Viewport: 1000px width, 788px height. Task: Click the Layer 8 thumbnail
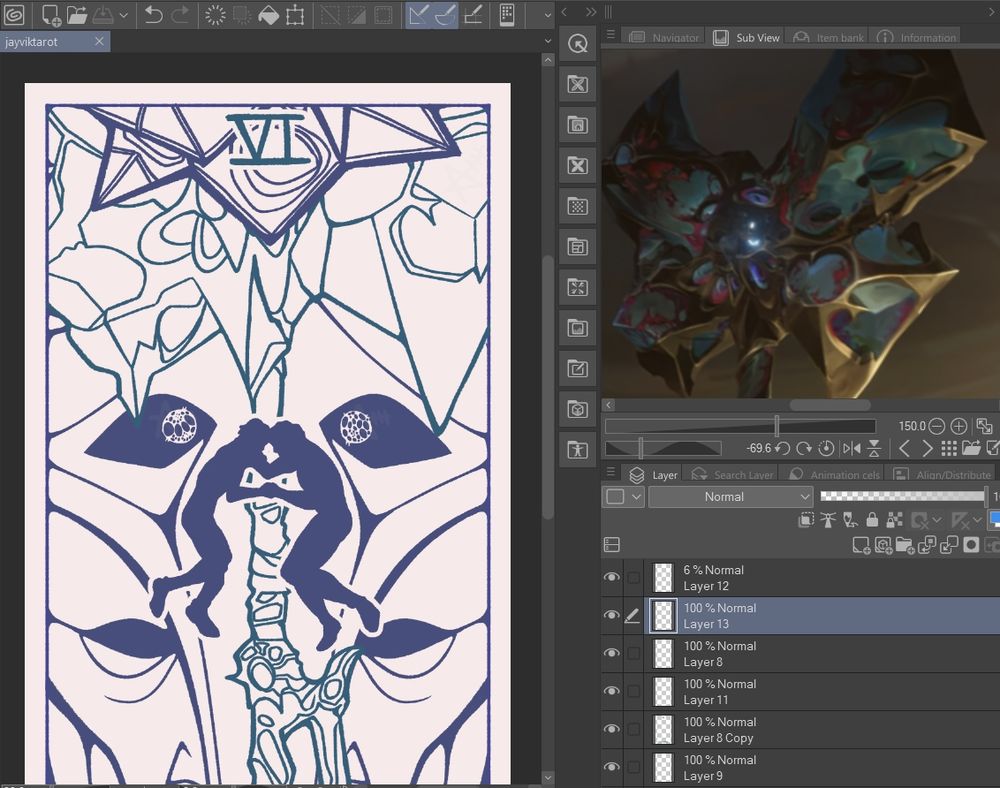[663, 654]
